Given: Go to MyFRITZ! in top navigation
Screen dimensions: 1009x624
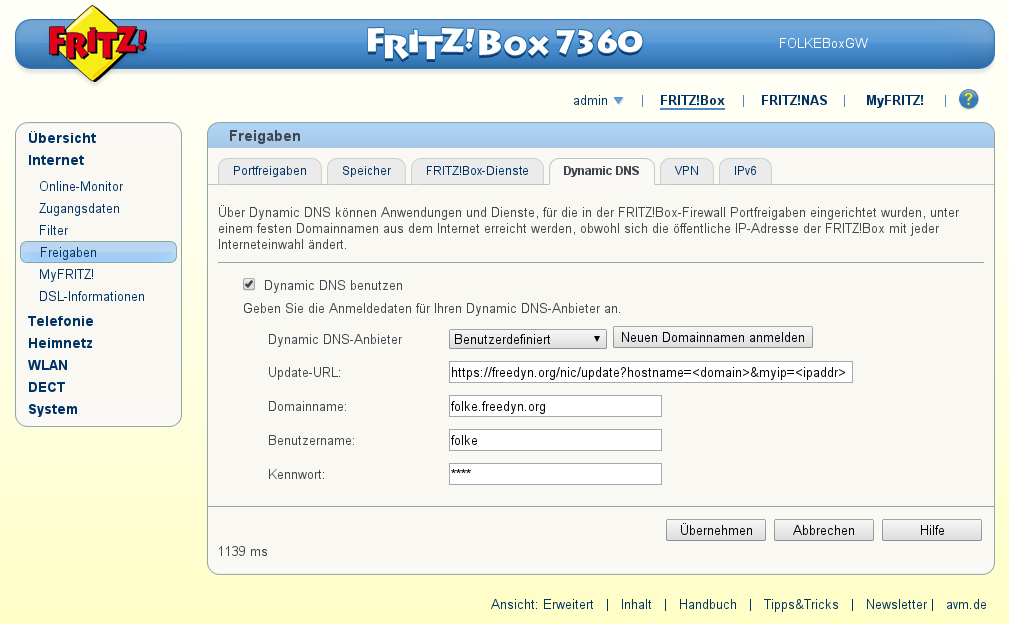Looking at the screenshot, I should [894, 101].
